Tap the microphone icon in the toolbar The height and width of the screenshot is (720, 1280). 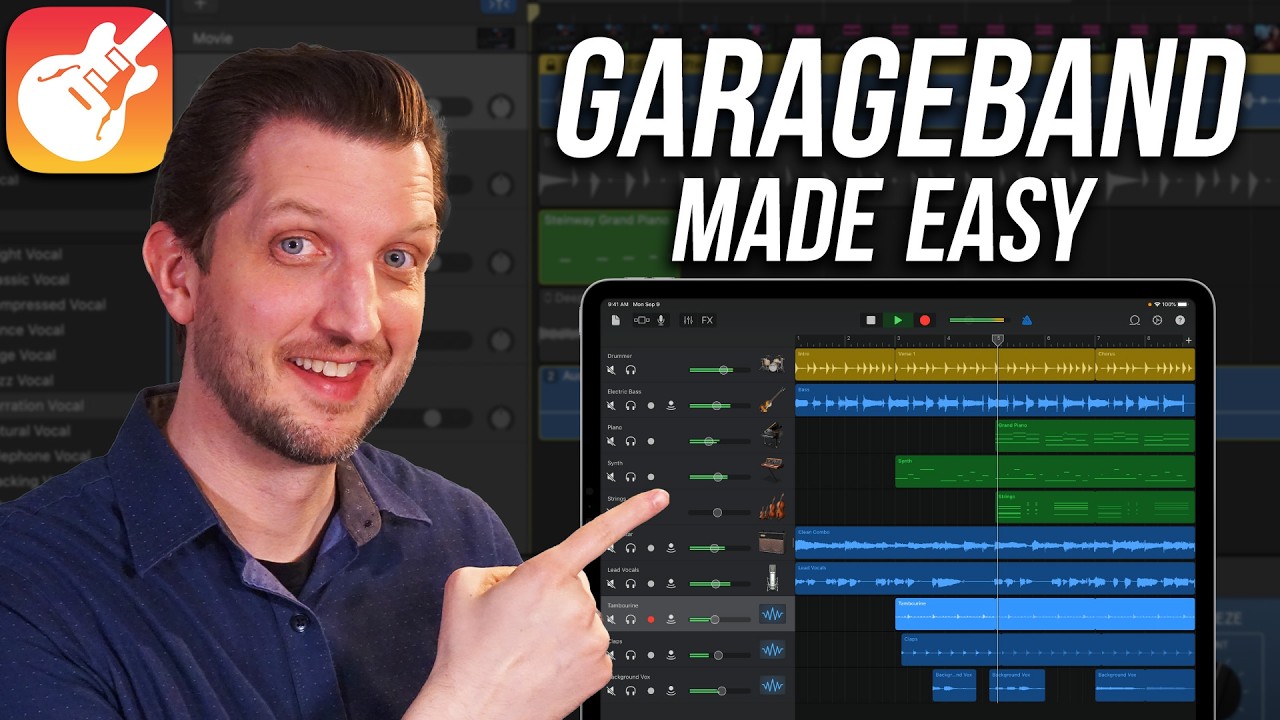tap(661, 321)
